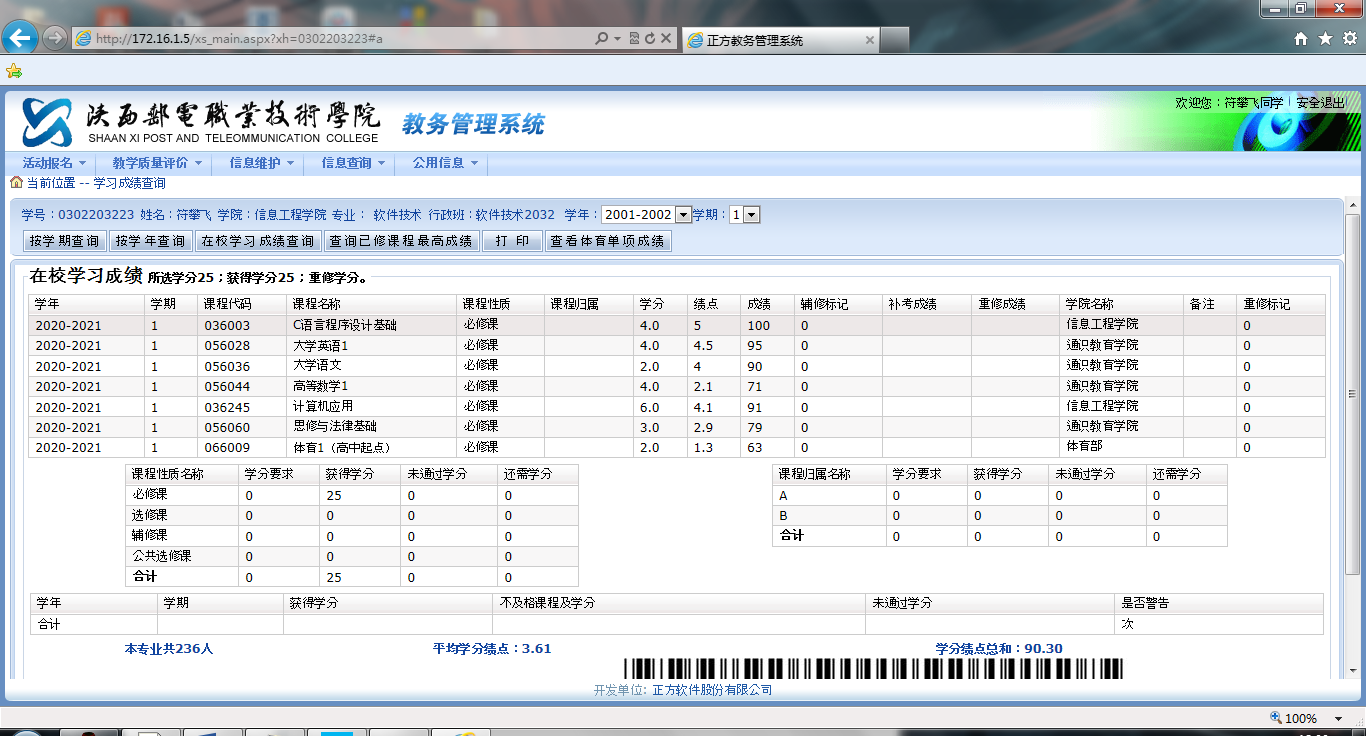Click the 查看体育单项成绩 button
Image resolution: width=1366 pixels, height=736 pixels.
click(608, 241)
